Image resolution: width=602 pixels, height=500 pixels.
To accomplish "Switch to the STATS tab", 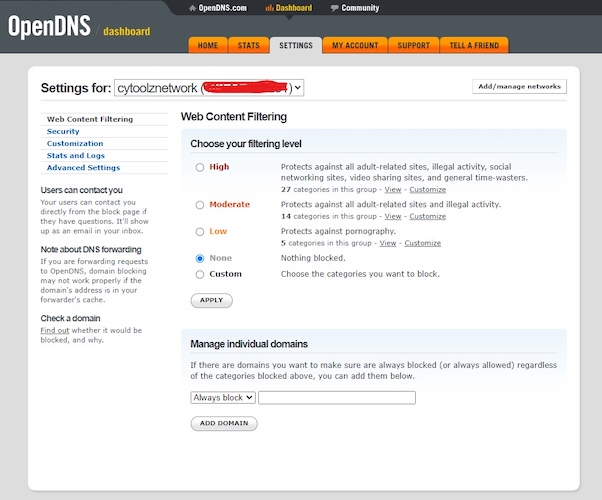I will point(249,45).
